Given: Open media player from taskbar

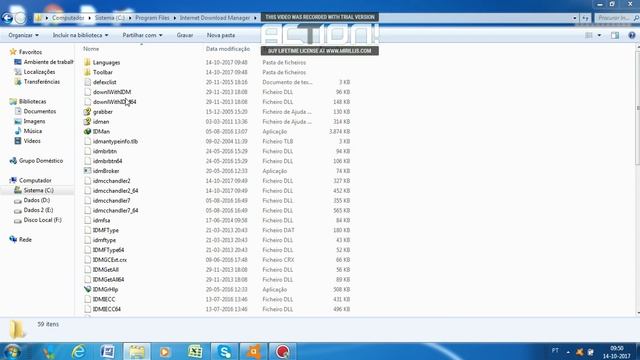Looking at the screenshot, I should coord(165,351).
